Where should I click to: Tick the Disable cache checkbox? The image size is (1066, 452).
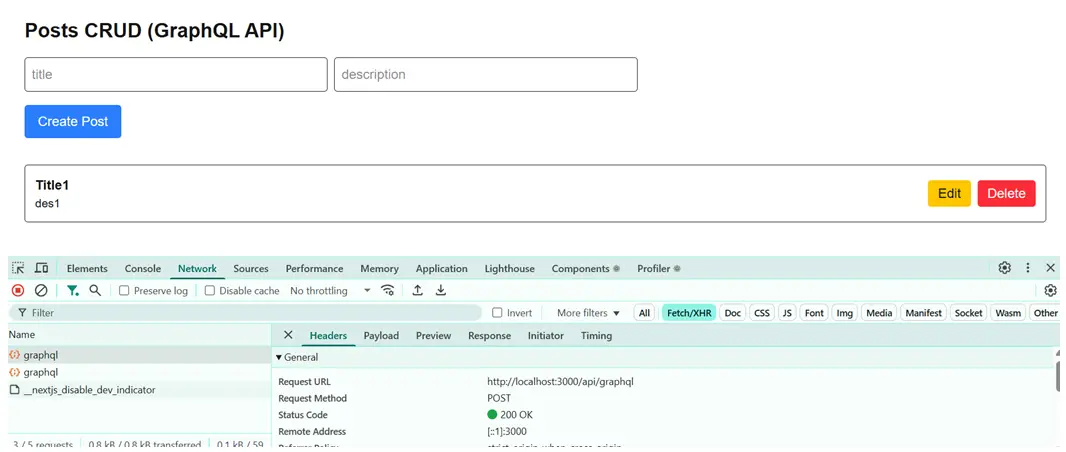coord(210,291)
